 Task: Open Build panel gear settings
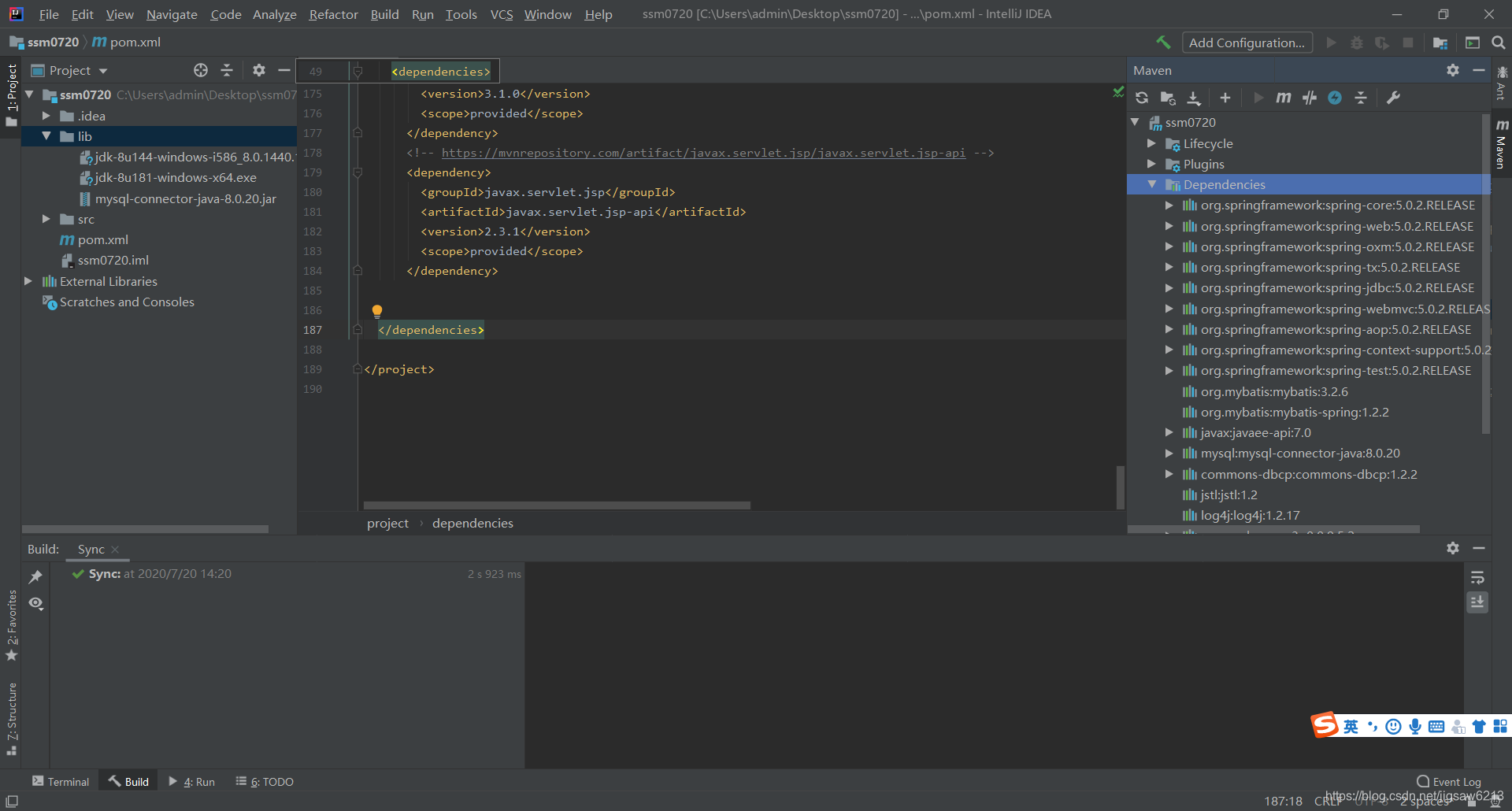coord(1453,548)
